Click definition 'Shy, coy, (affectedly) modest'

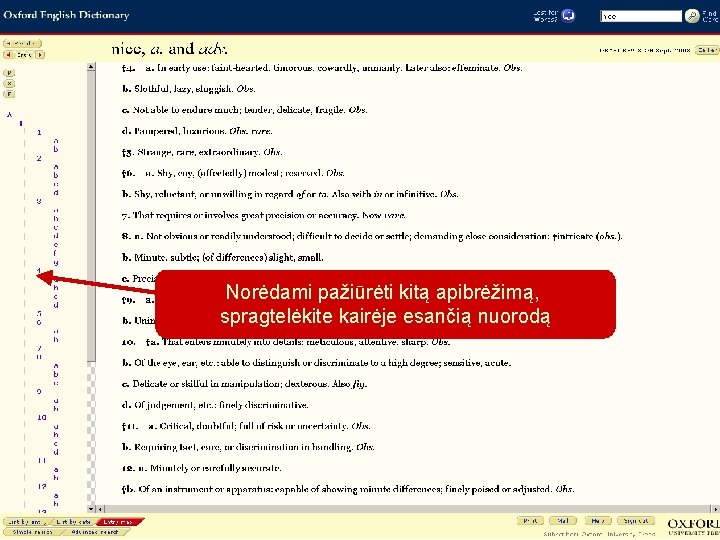[x=233, y=173]
